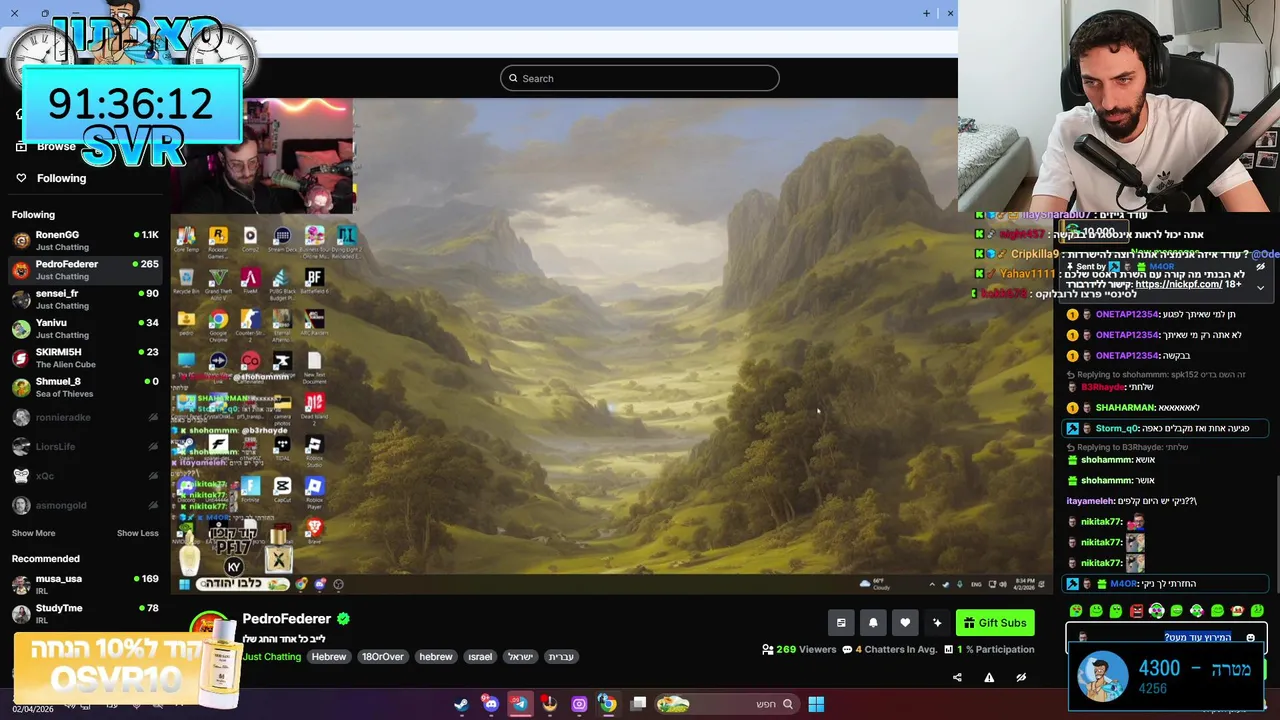Select the headphones green emote
This screenshot has height=720, width=1280.
pyautogui.click(x=1156, y=611)
